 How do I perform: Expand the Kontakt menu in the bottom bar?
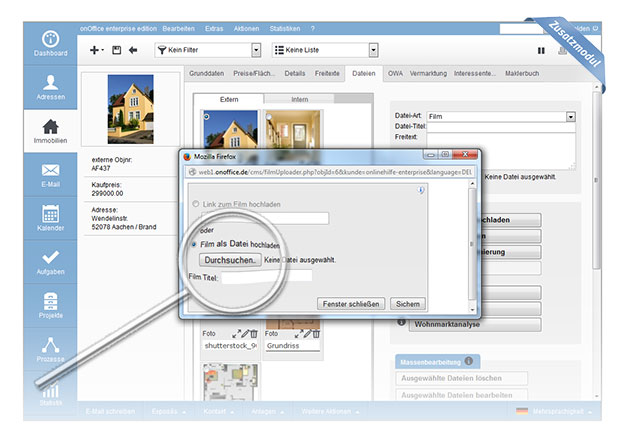tap(218, 411)
